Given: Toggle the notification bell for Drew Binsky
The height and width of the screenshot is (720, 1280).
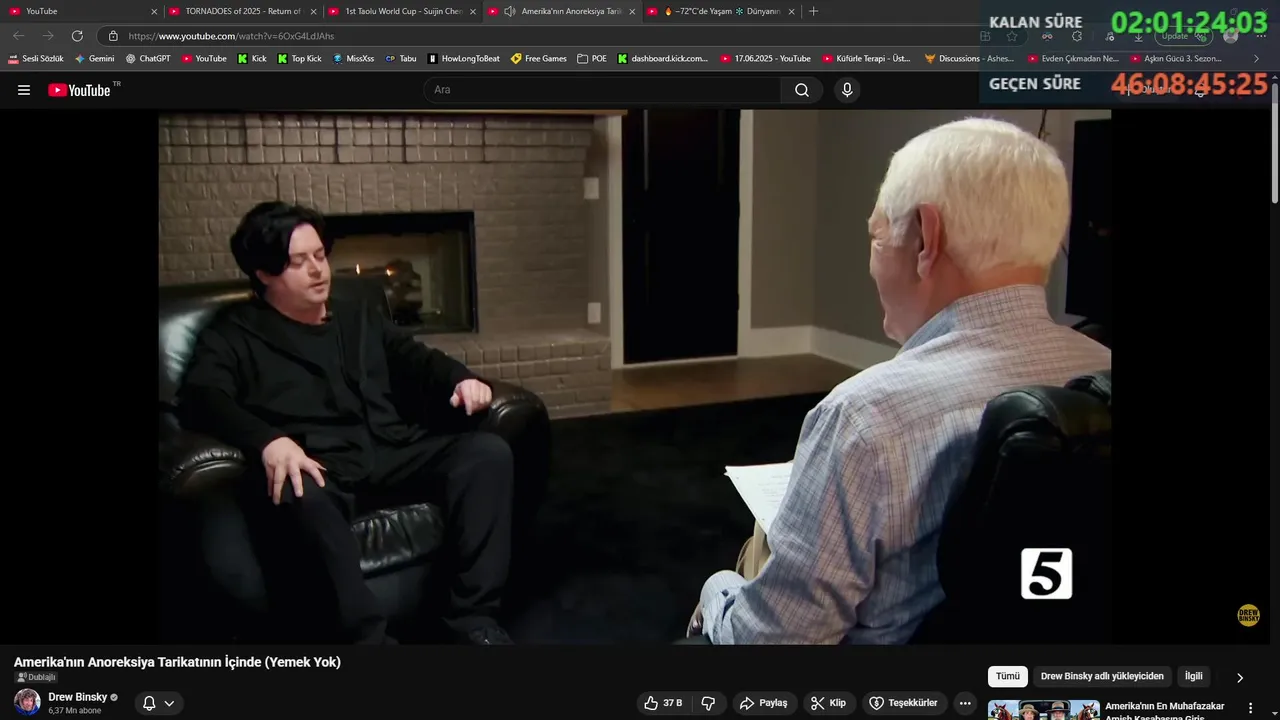Looking at the screenshot, I should pos(149,703).
